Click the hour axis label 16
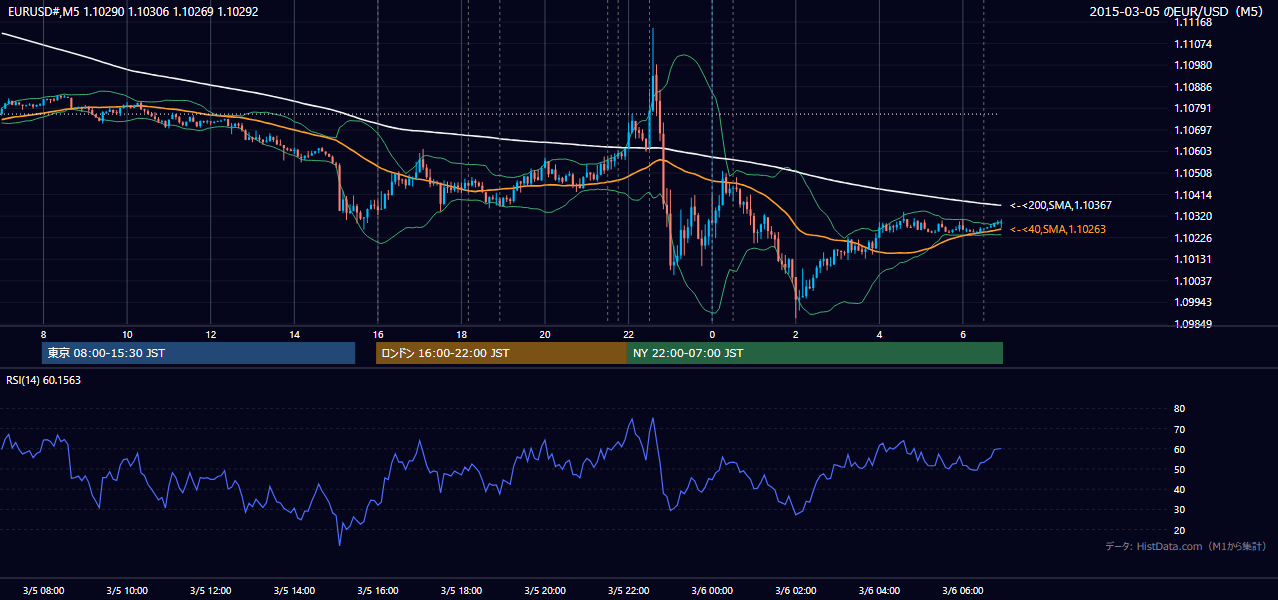The image size is (1278, 600). tap(378, 334)
